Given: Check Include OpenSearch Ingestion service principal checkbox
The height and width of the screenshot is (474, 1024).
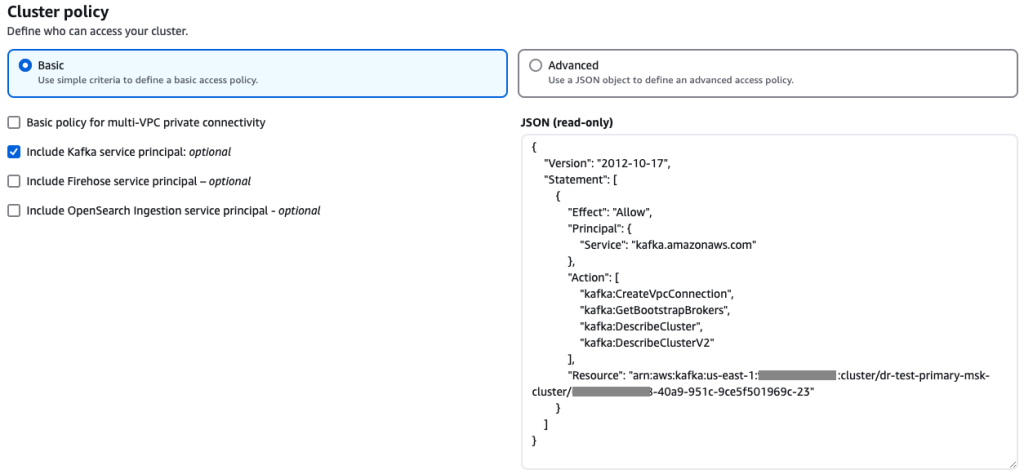Looking at the screenshot, I should pyautogui.click(x=14, y=210).
